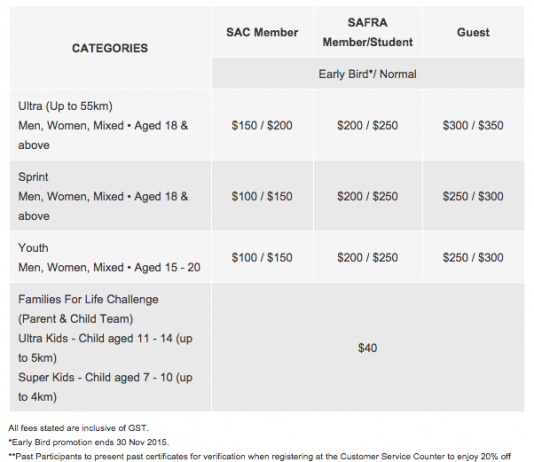Image resolution: width=534 pixels, height=462 pixels.
Task: Click Ultra SAFRA price $200 / $250
Action: [368, 125]
